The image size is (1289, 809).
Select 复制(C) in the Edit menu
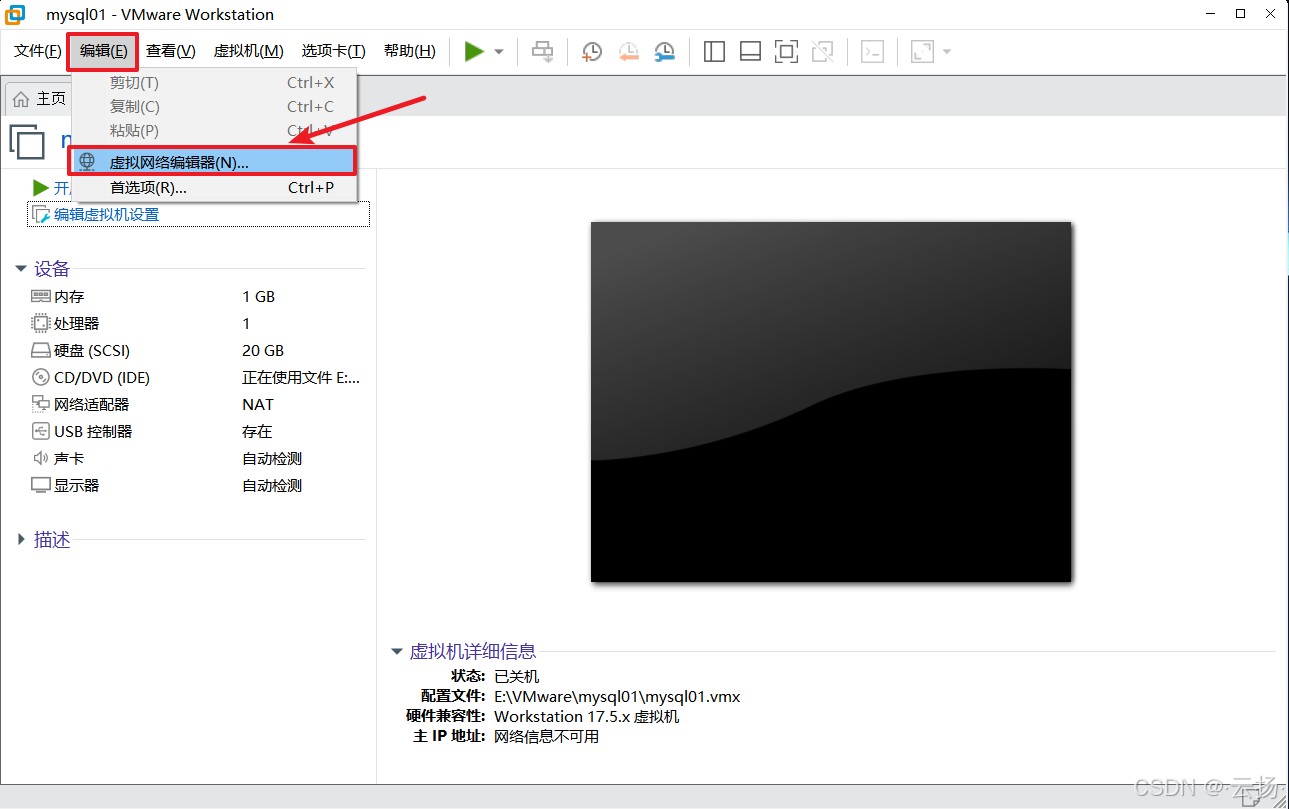[213, 106]
